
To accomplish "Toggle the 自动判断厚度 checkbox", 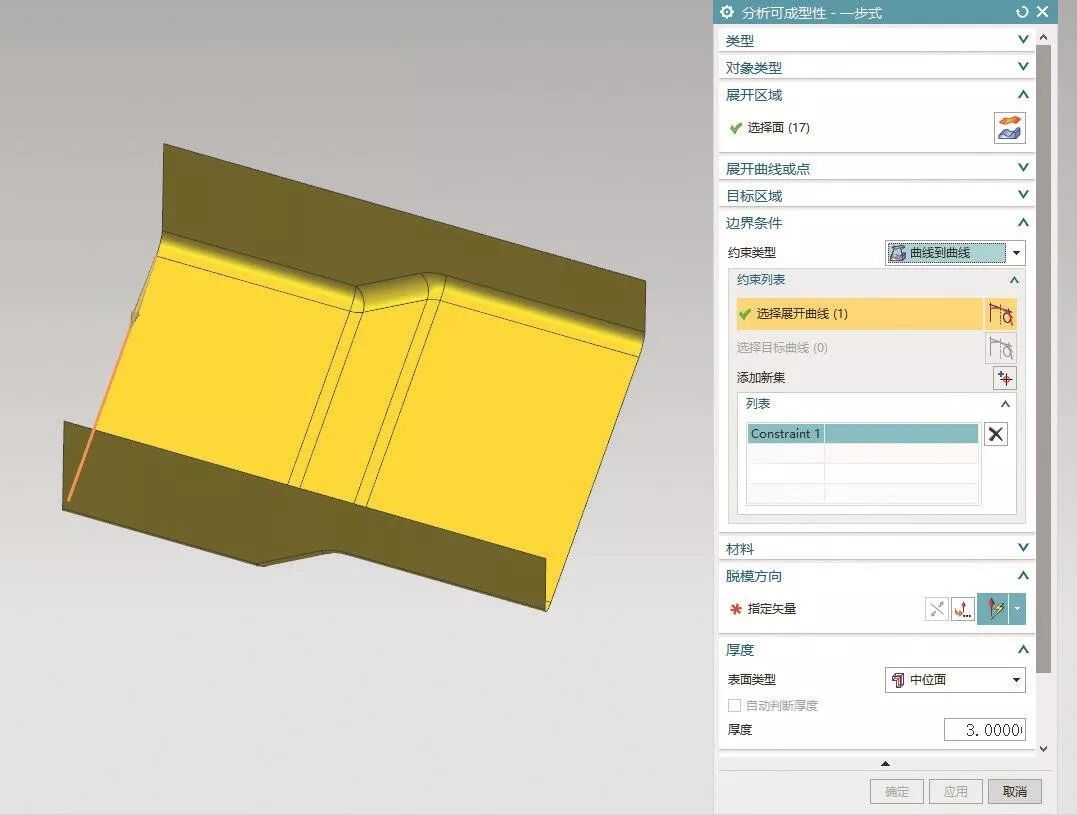I will [x=735, y=706].
